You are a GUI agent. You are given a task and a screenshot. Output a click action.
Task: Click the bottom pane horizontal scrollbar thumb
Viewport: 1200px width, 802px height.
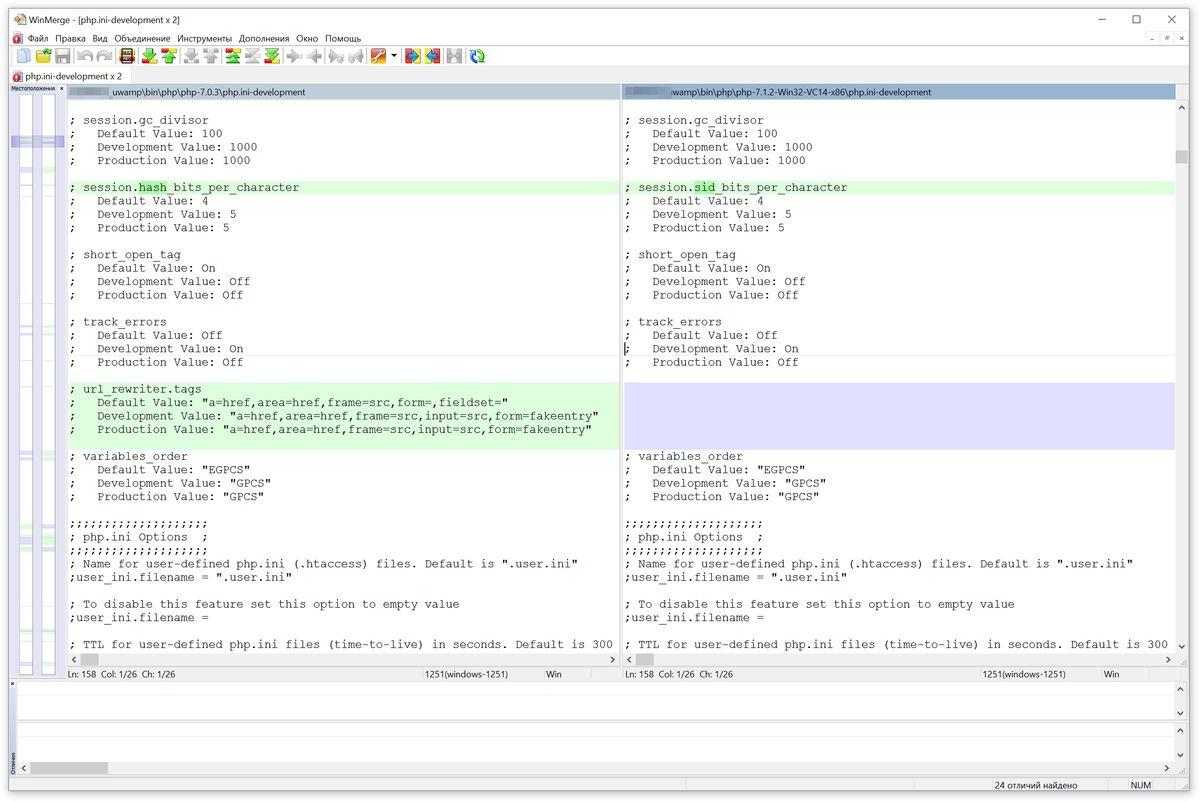(70, 768)
